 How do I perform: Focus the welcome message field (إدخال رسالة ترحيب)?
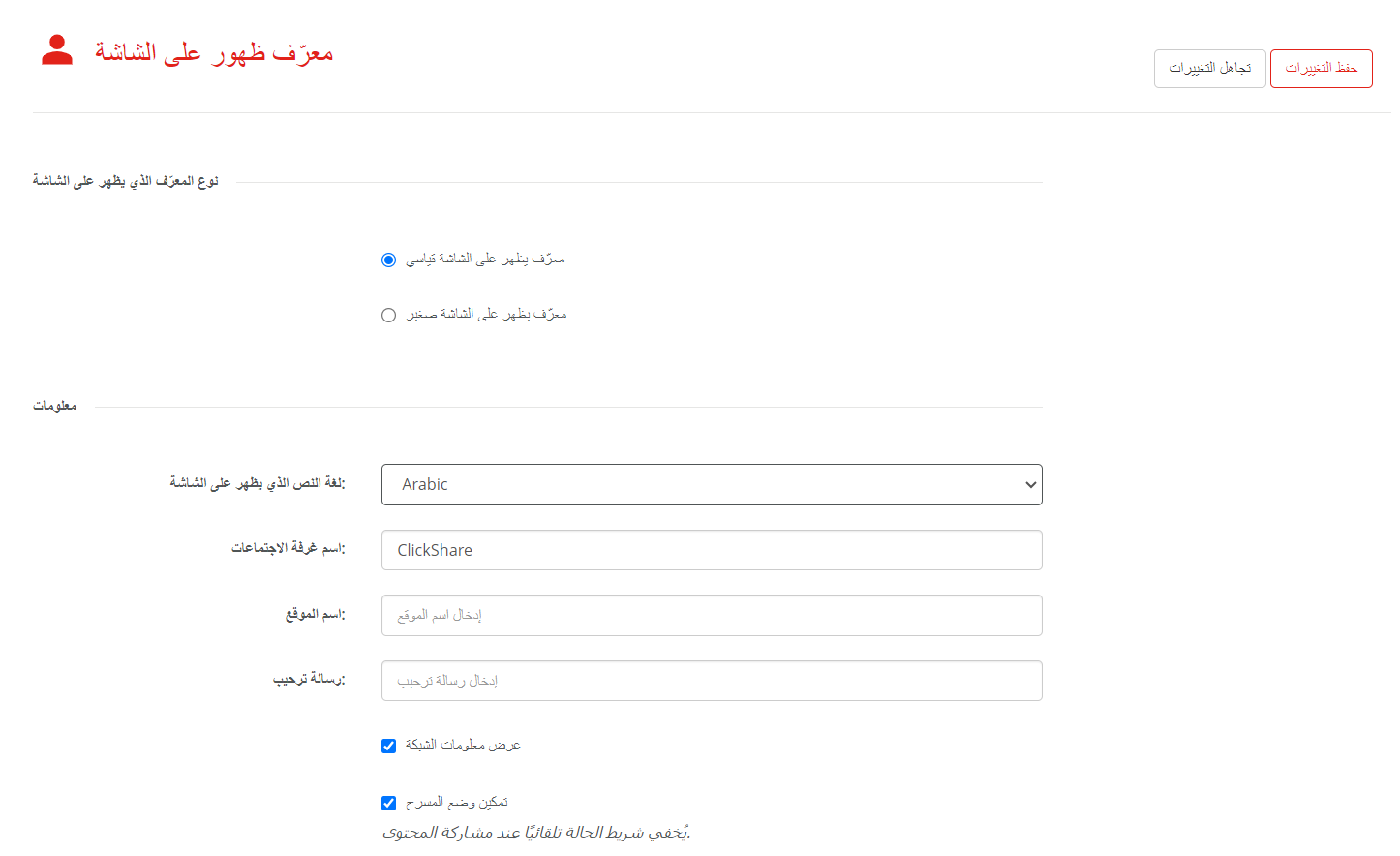[712, 681]
